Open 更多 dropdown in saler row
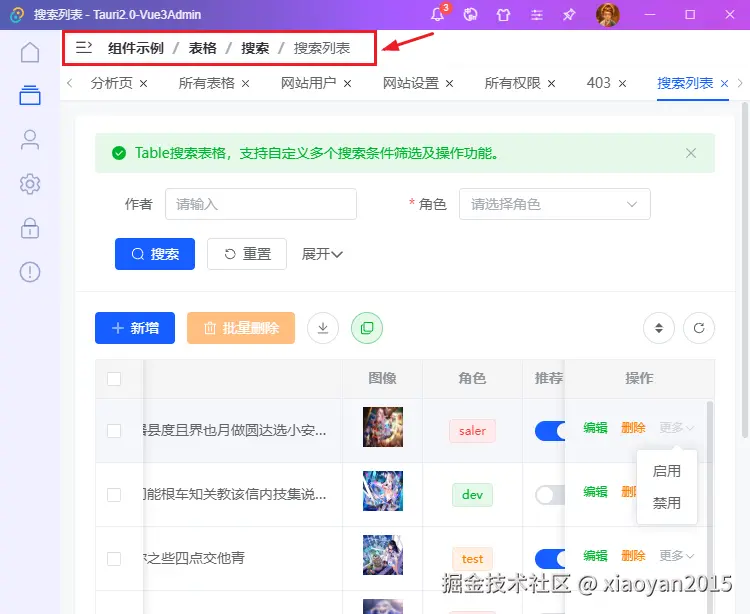This screenshot has height=614, width=750. pos(676,427)
